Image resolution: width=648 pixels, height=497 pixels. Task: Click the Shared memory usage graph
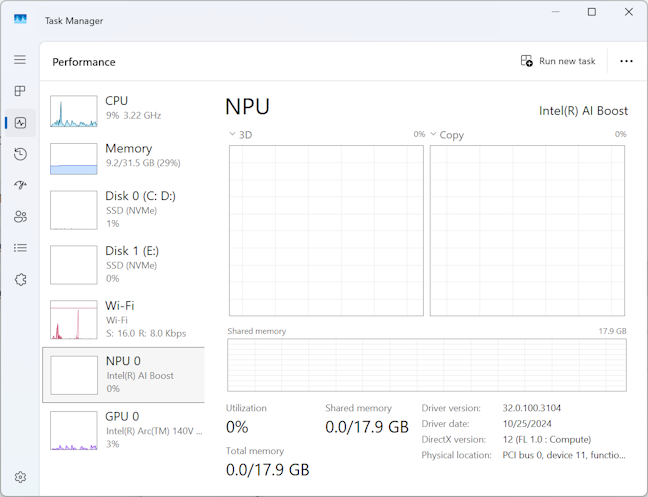click(x=427, y=365)
